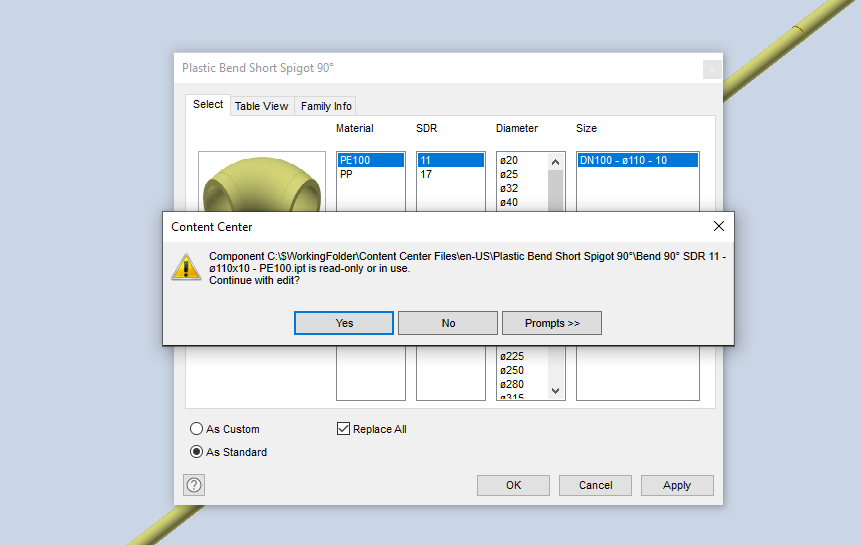
Task: Pick diameter ø20
Action: 522,160
